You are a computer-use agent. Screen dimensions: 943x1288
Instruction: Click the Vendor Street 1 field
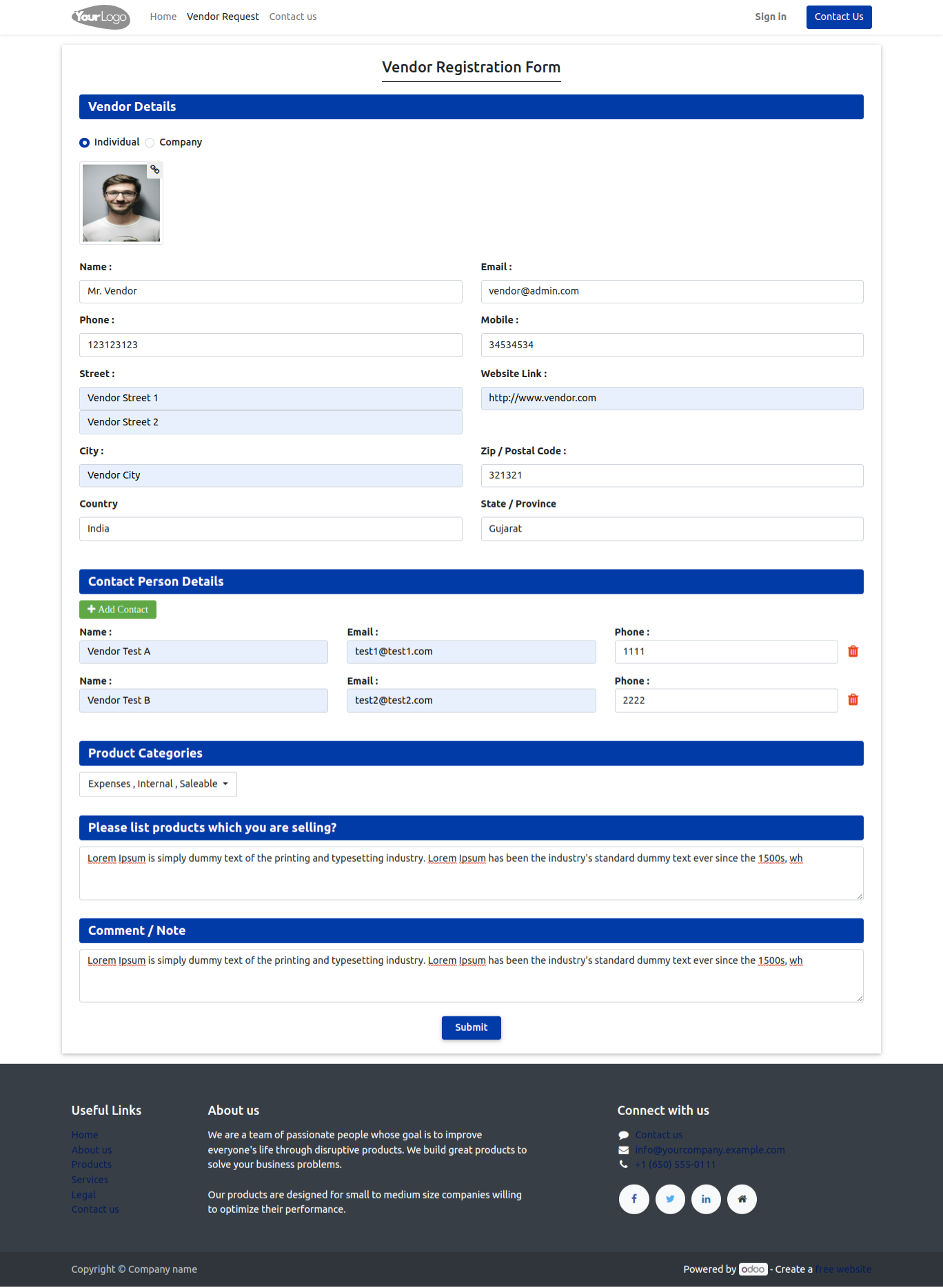pos(270,399)
